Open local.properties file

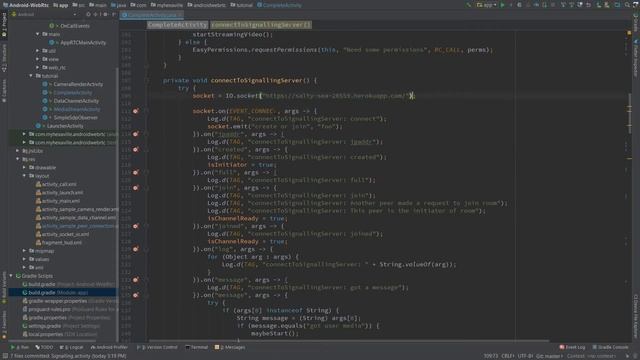click(x=60, y=334)
